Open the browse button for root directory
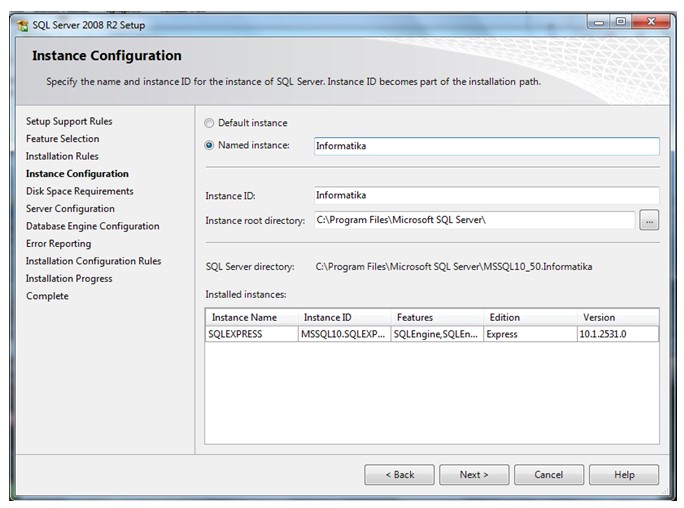The height and width of the screenshot is (508, 684). click(x=649, y=220)
